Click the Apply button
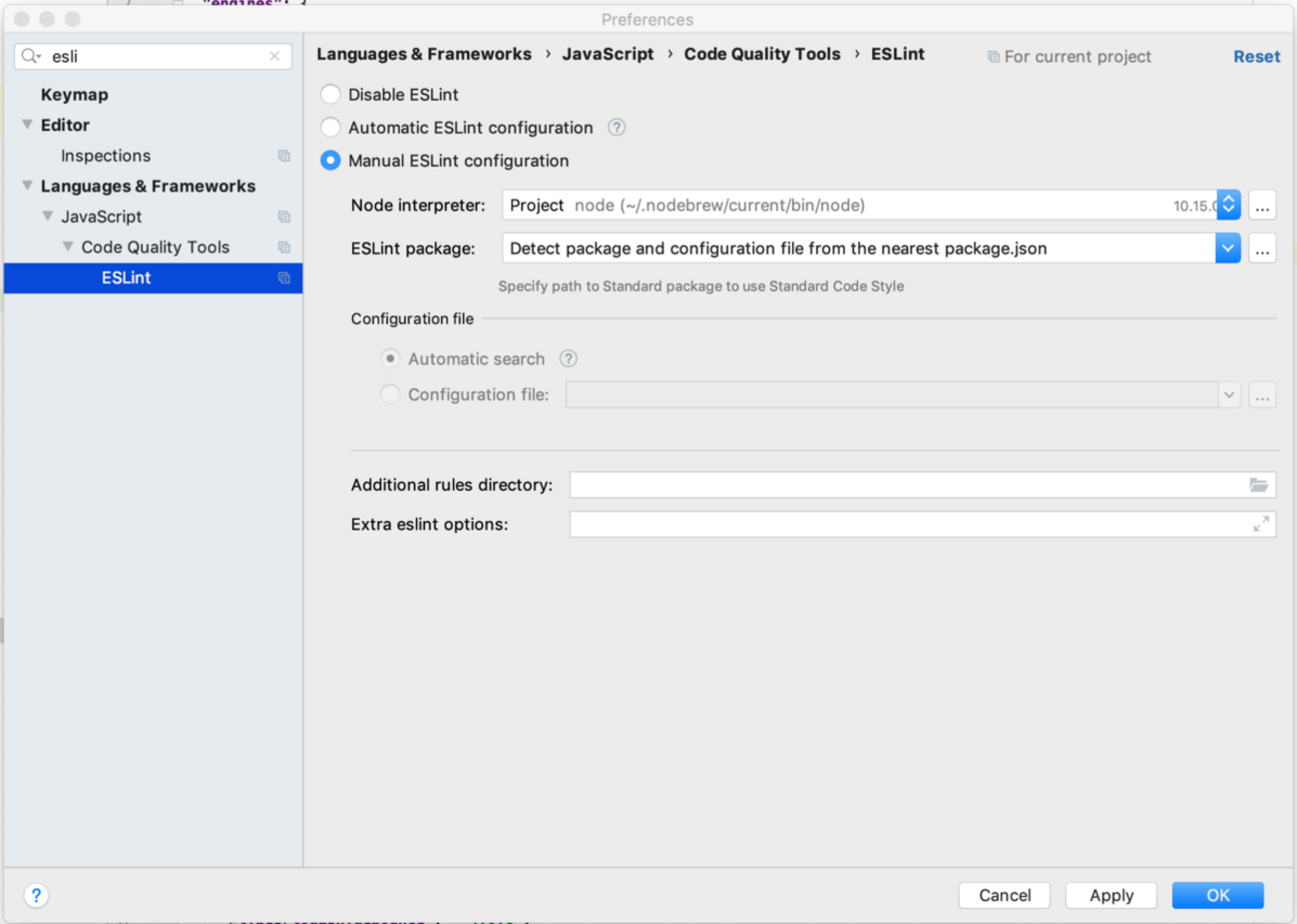This screenshot has width=1297, height=924. point(1111,895)
